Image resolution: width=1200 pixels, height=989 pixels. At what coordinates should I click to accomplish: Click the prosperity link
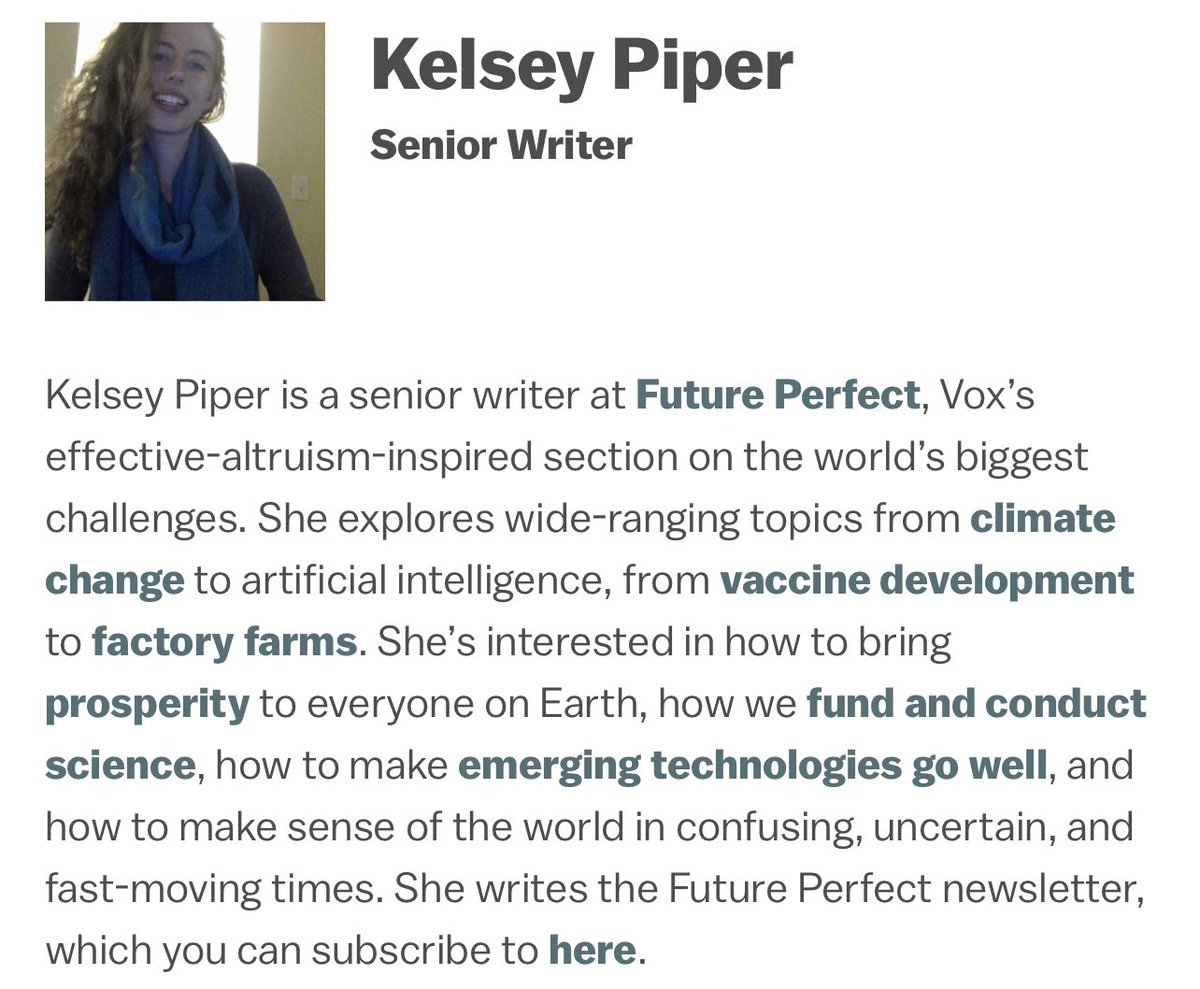point(147,704)
